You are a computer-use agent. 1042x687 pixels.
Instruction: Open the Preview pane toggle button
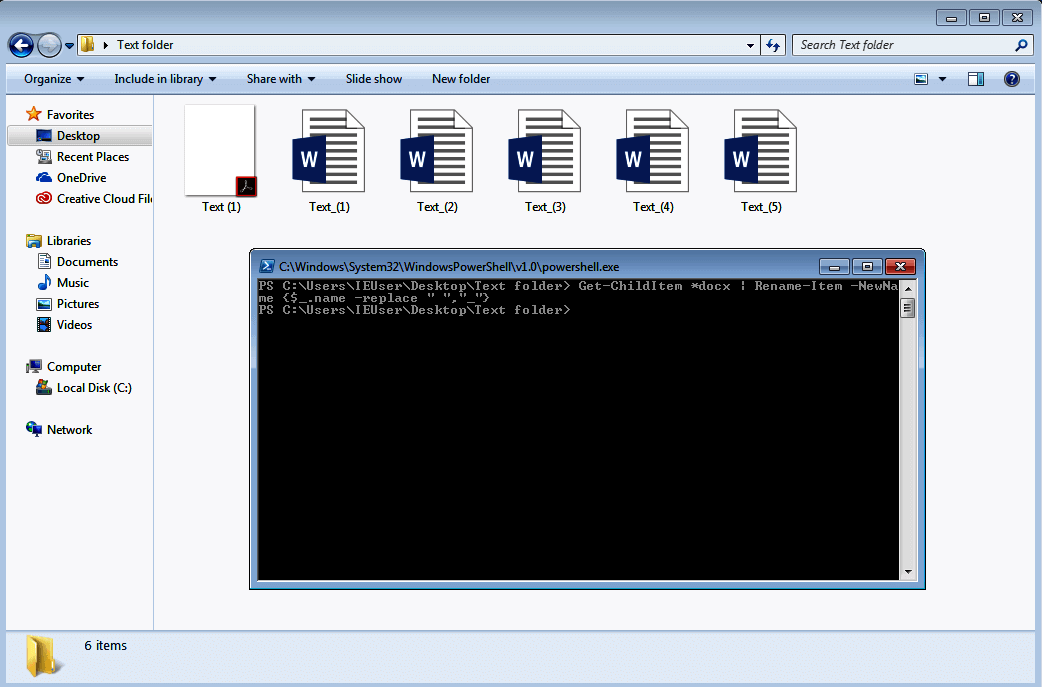tap(975, 78)
